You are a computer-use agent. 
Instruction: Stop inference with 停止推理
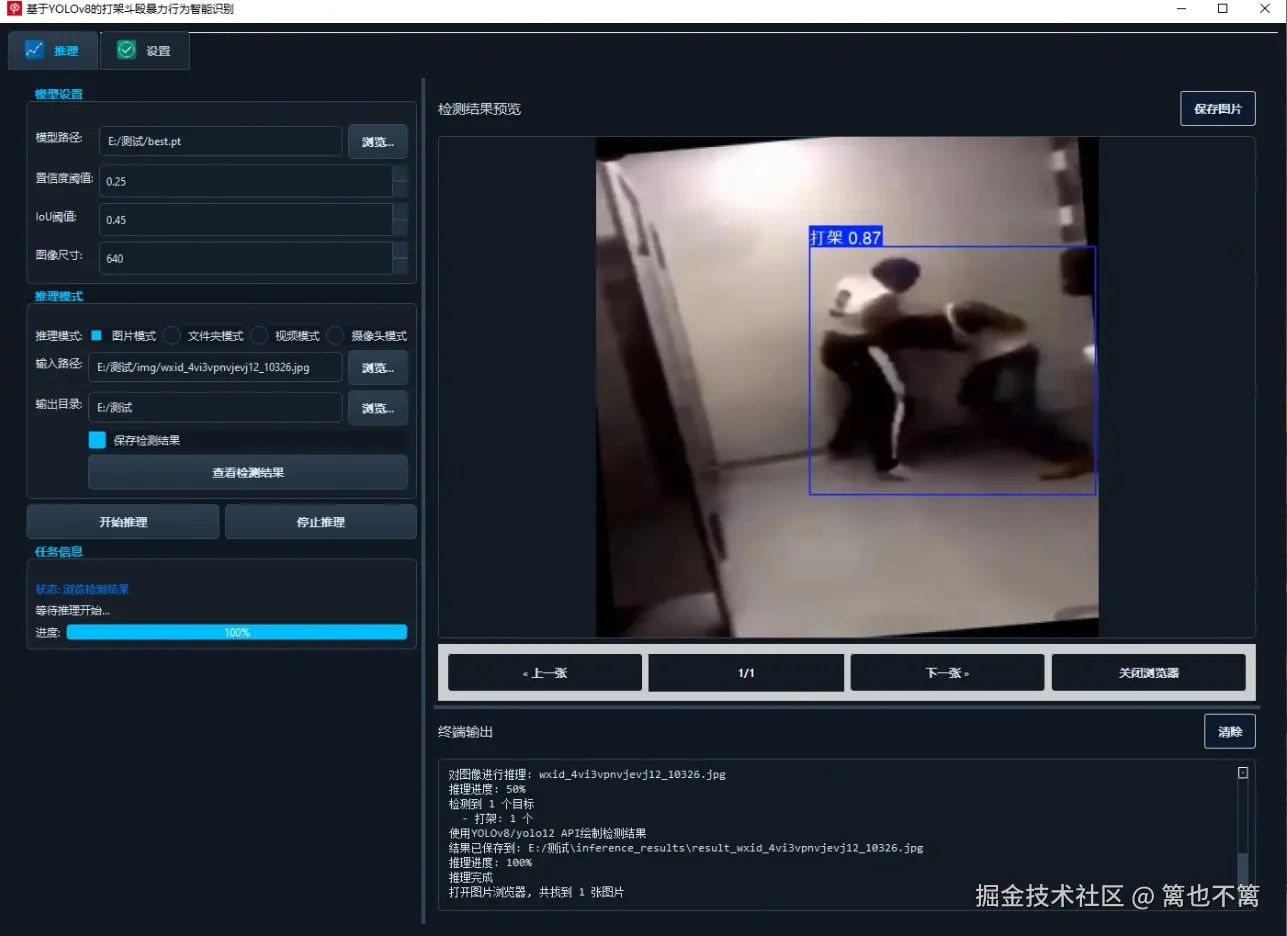pos(321,522)
